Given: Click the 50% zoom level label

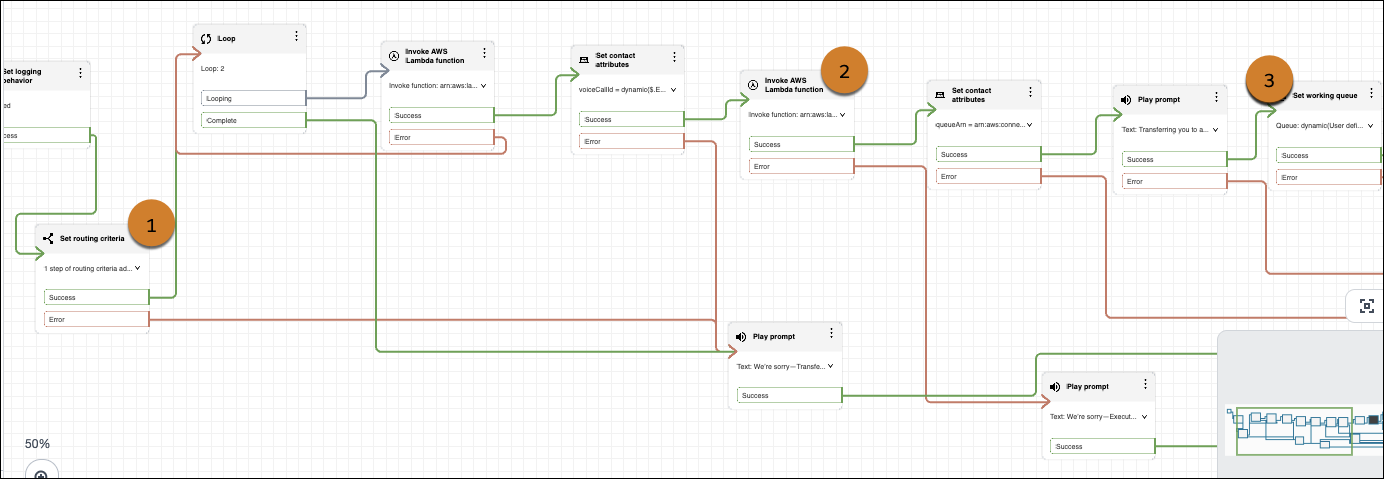Looking at the screenshot, I should tap(37, 443).
